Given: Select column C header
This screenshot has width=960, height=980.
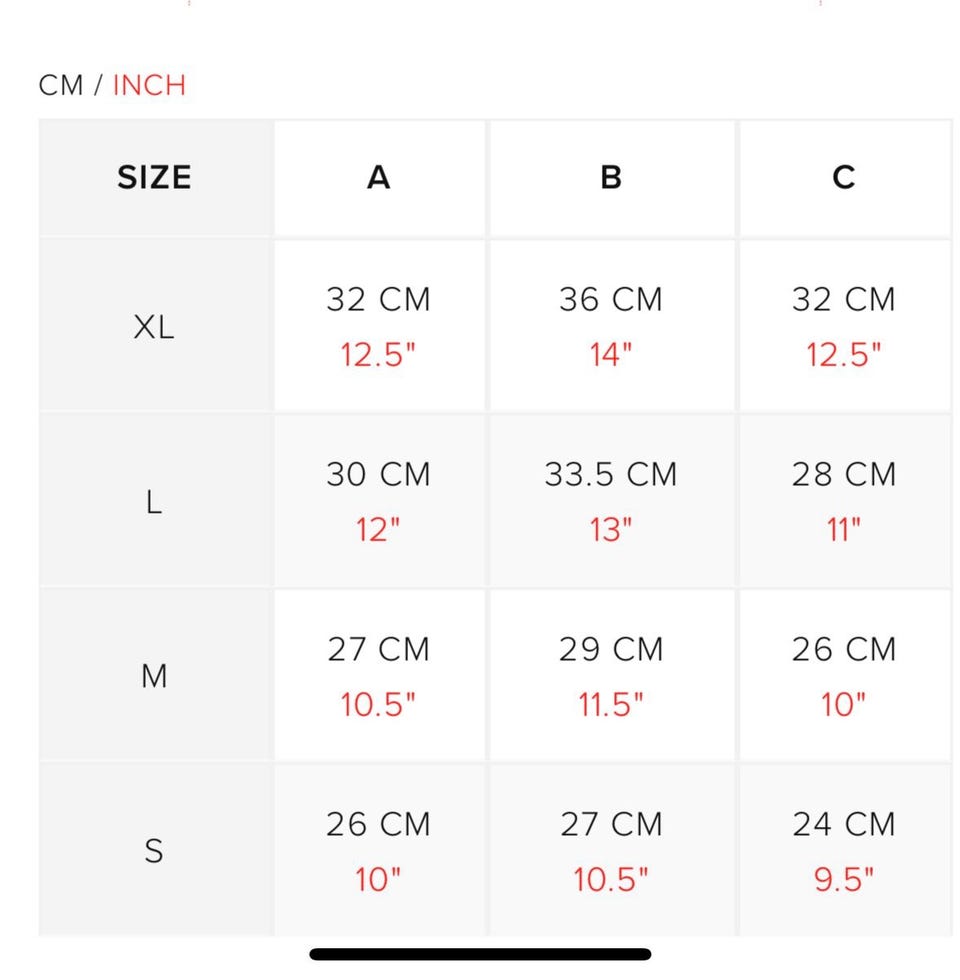Looking at the screenshot, I should coord(844,178).
